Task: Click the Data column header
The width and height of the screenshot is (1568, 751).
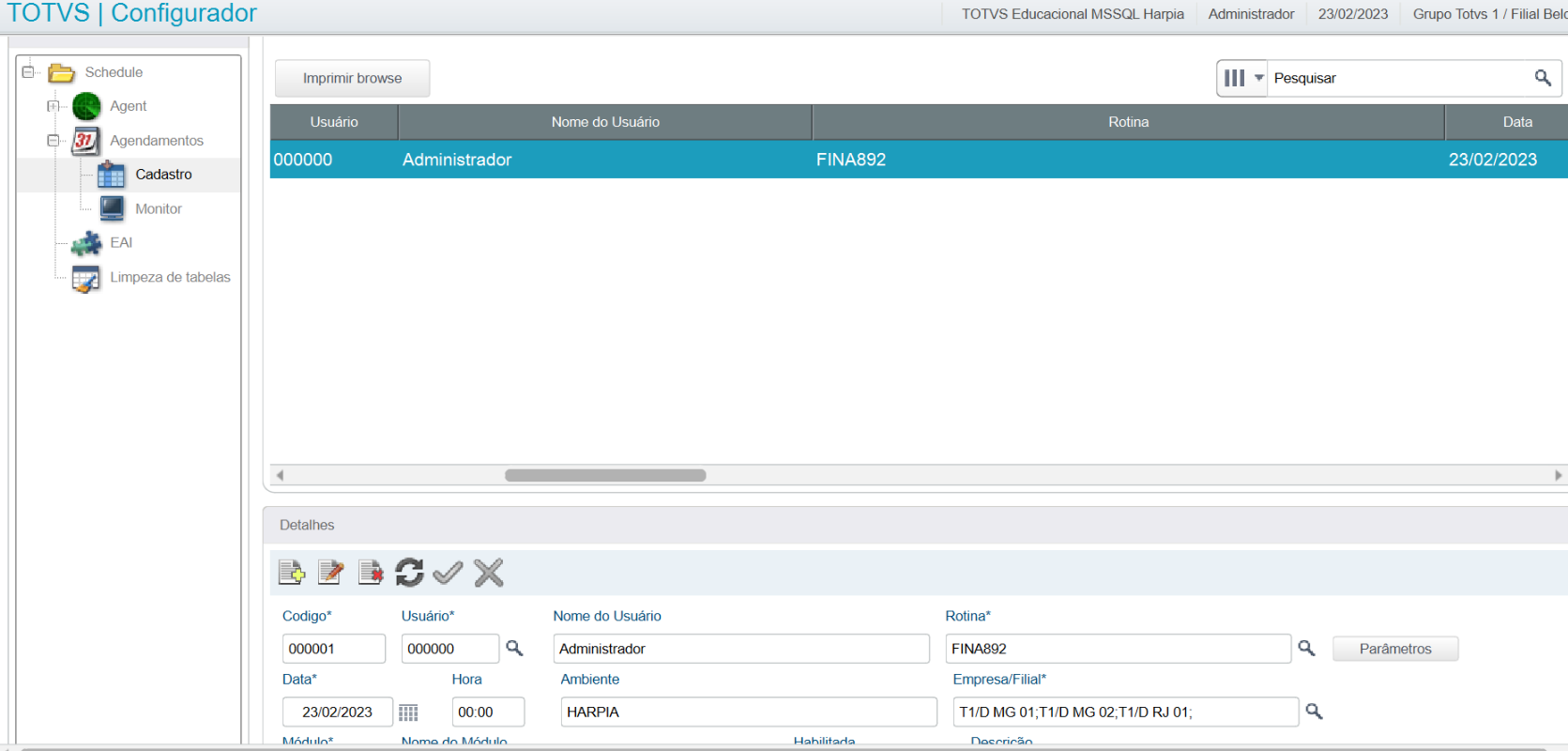Action: click(1507, 122)
